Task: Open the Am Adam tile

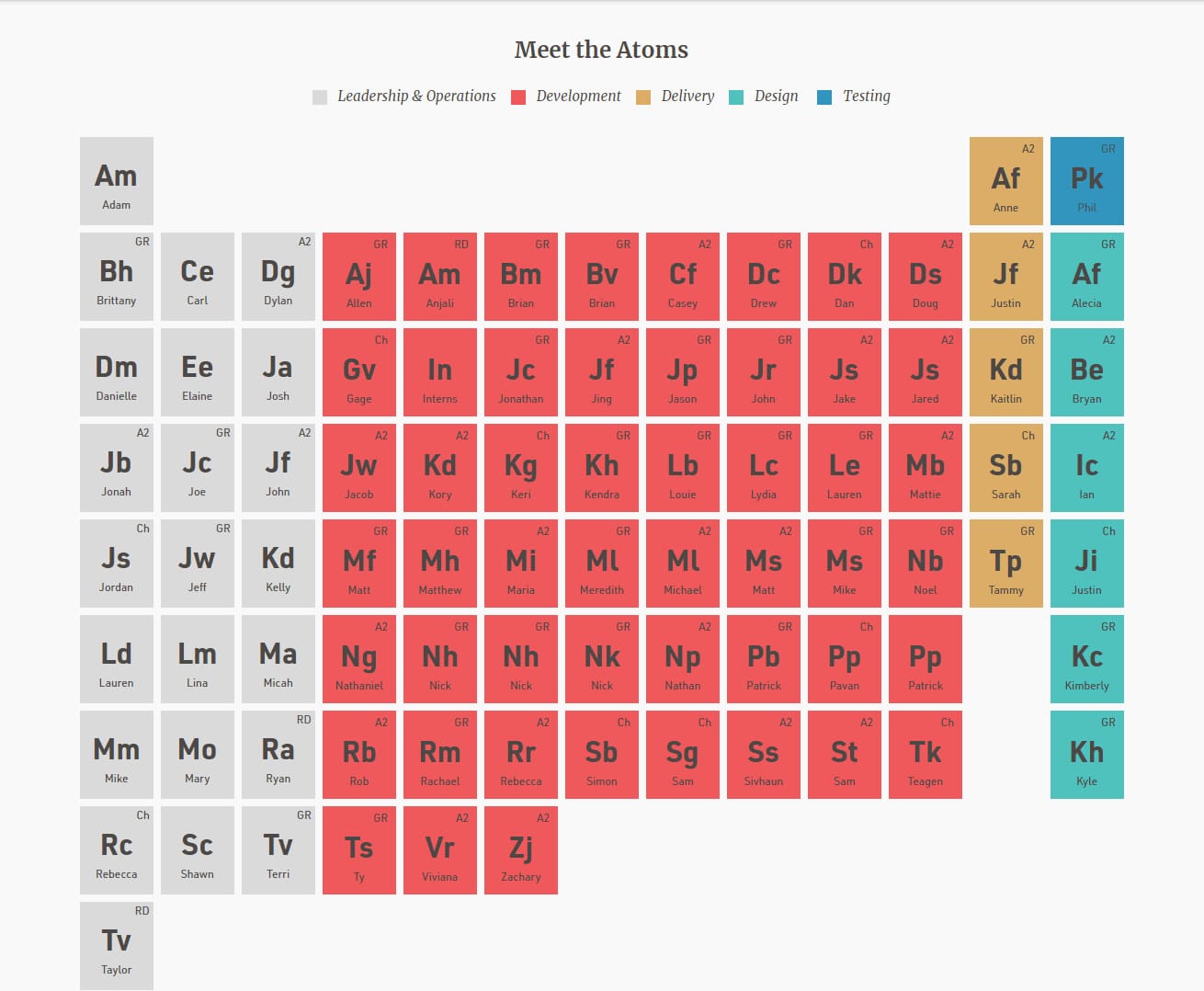Action: click(x=117, y=181)
